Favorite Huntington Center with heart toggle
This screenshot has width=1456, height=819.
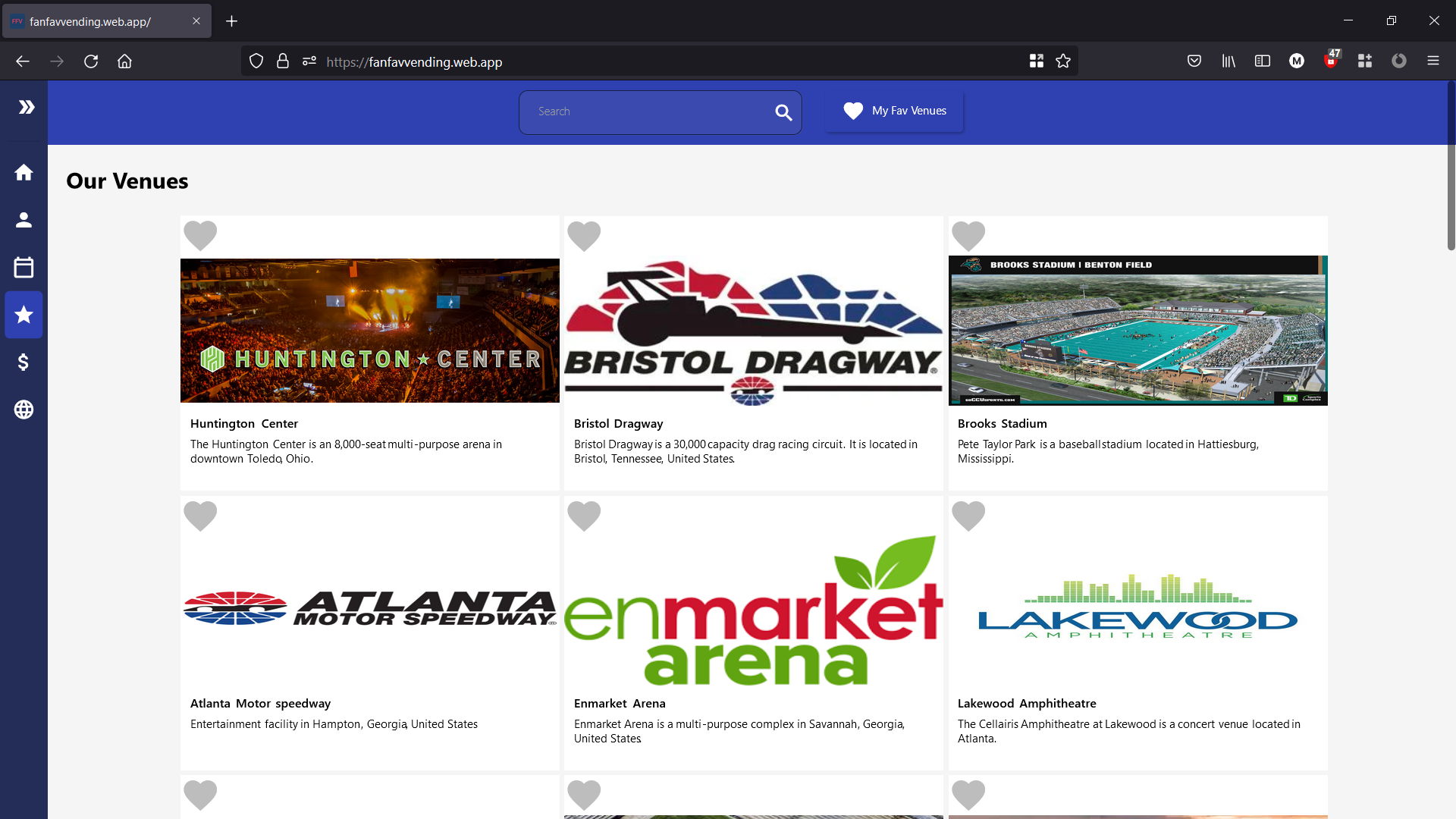[200, 236]
